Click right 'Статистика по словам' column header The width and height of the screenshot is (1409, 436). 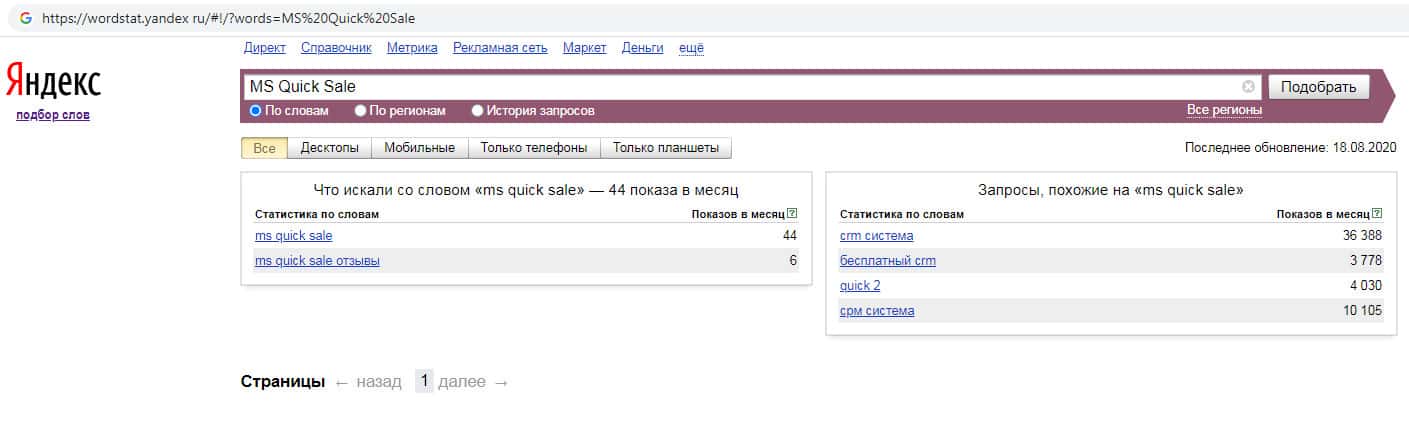pyautogui.click(x=902, y=214)
